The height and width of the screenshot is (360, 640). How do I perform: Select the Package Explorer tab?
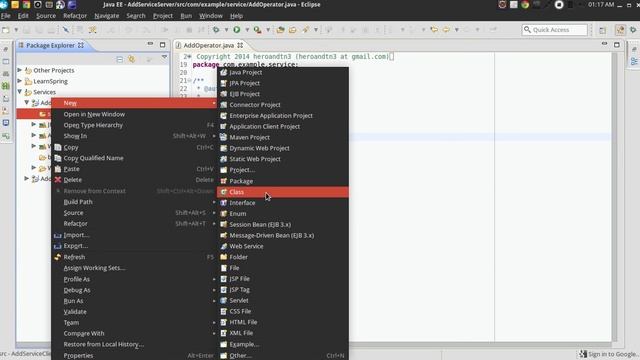(x=51, y=45)
